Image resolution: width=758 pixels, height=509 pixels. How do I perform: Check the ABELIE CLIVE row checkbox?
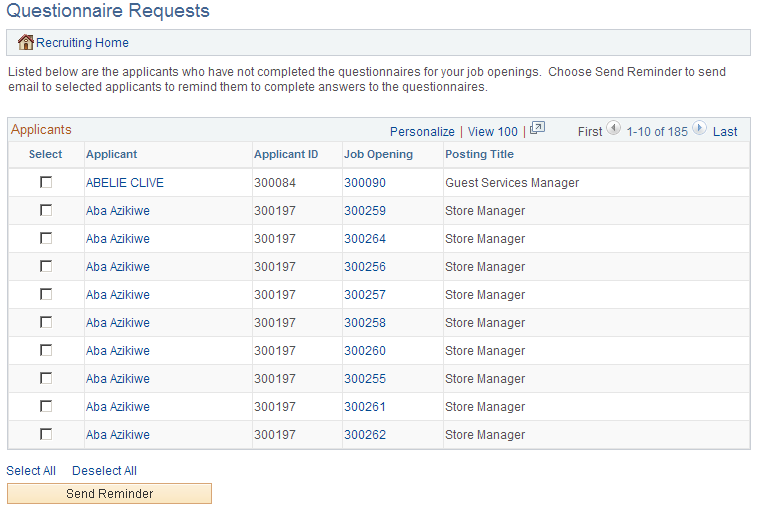[46, 182]
